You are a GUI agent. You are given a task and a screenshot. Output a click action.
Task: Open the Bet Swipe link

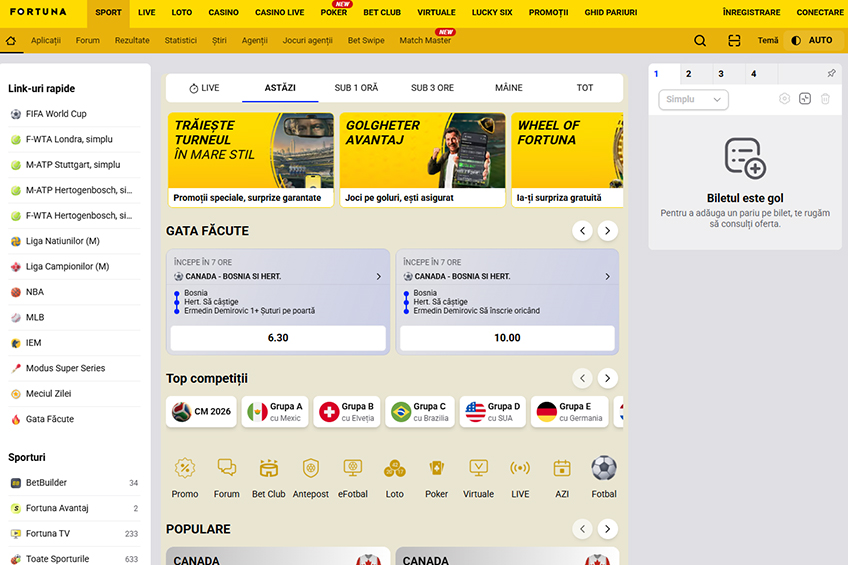[366, 41]
